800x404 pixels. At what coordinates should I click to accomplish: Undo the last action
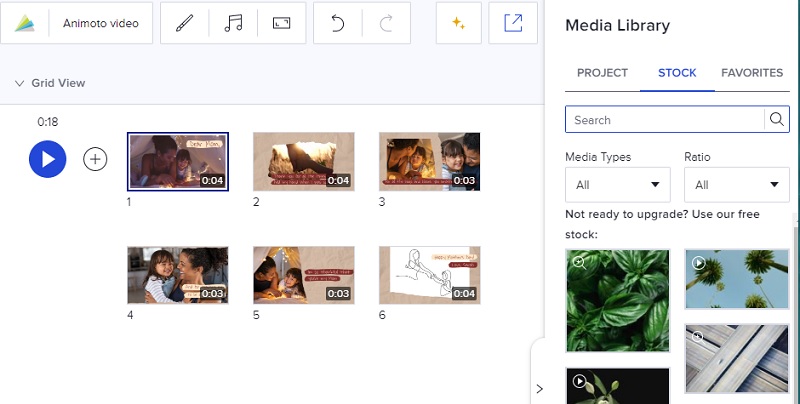pyautogui.click(x=338, y=23)
